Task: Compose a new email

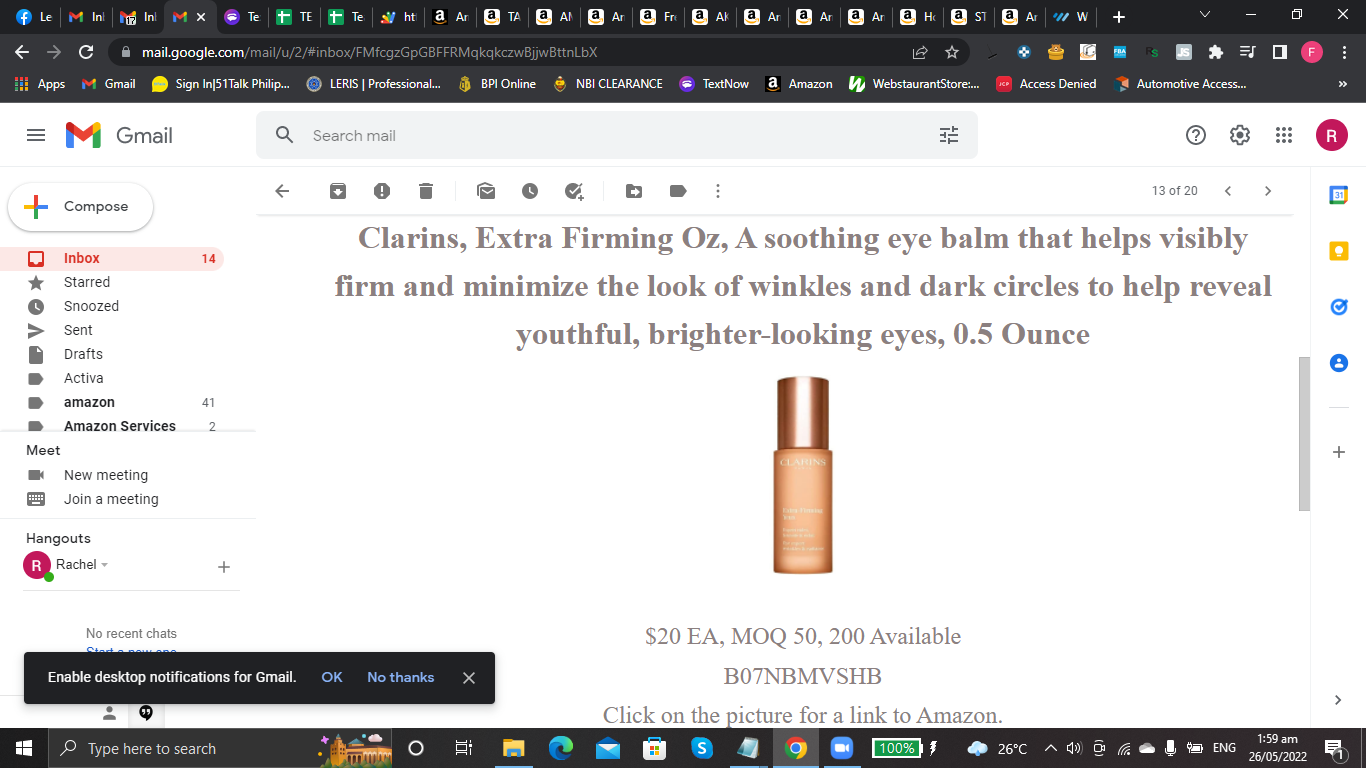Action: (x=81, y=207)
